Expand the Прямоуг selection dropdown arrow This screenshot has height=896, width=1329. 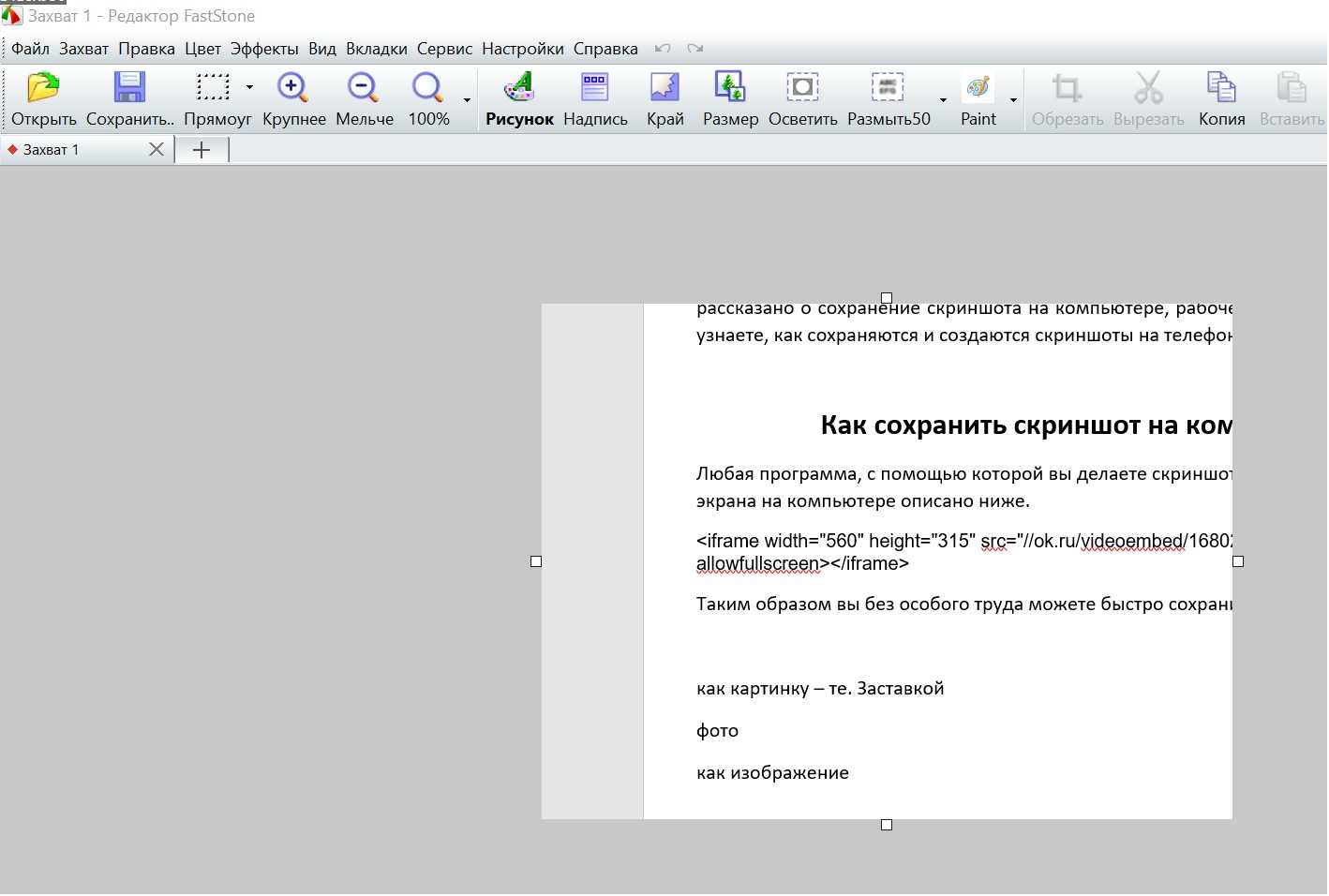[x=249, y=87]
